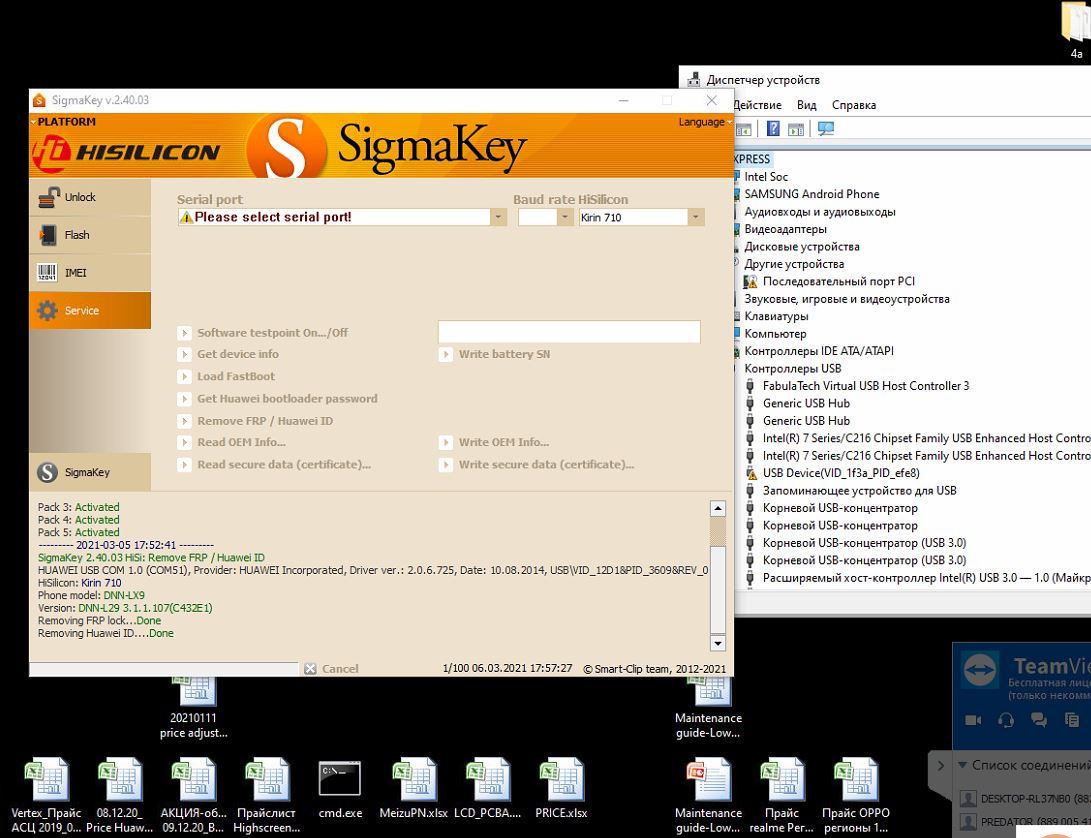1091x838 pixels.
Task: Select АКЦИЯ-об... desktop Excel file
Action: [x=193, y=796]
